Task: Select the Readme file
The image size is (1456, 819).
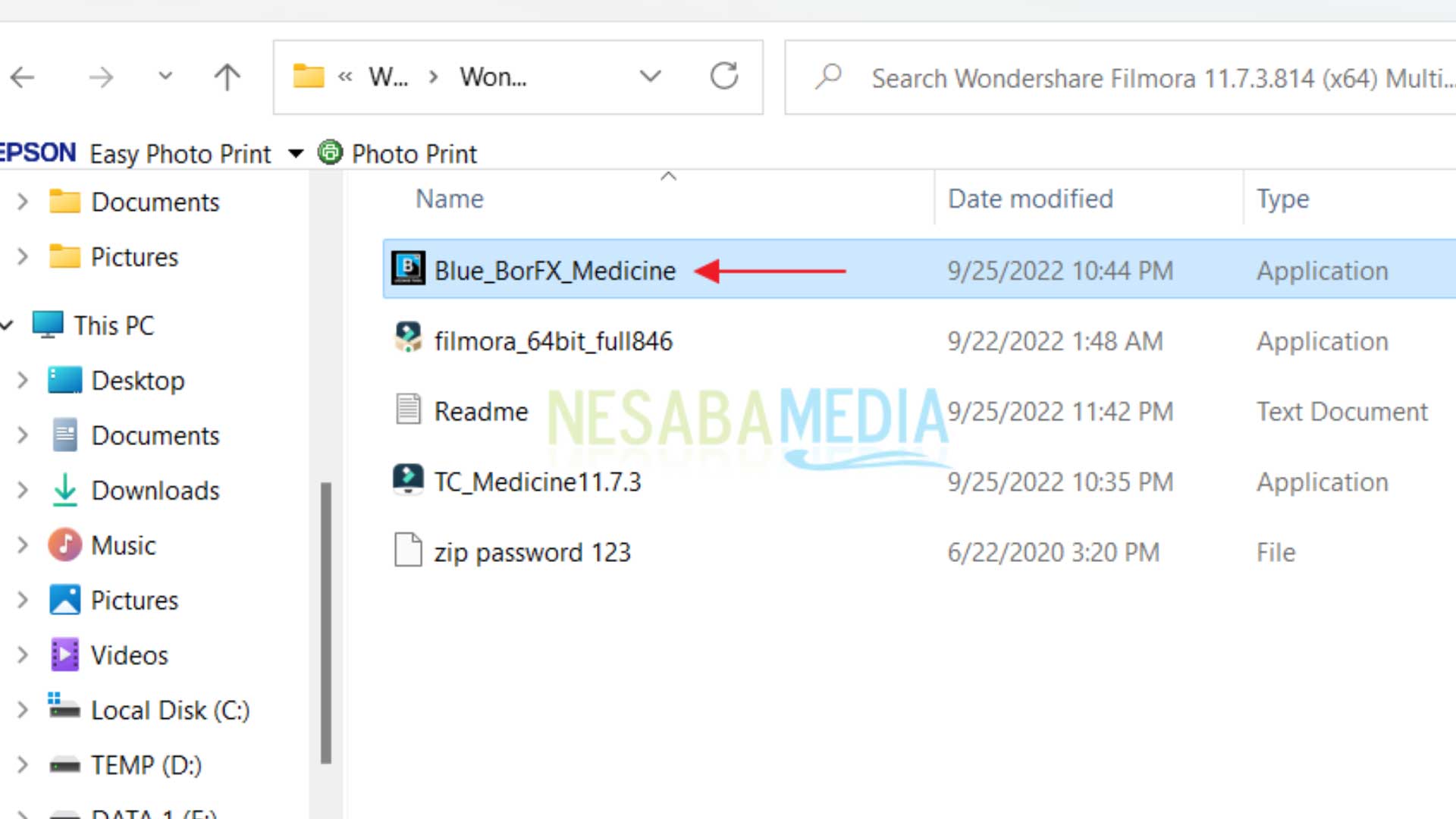Action: pyautogui.click(x=481, y=412)
